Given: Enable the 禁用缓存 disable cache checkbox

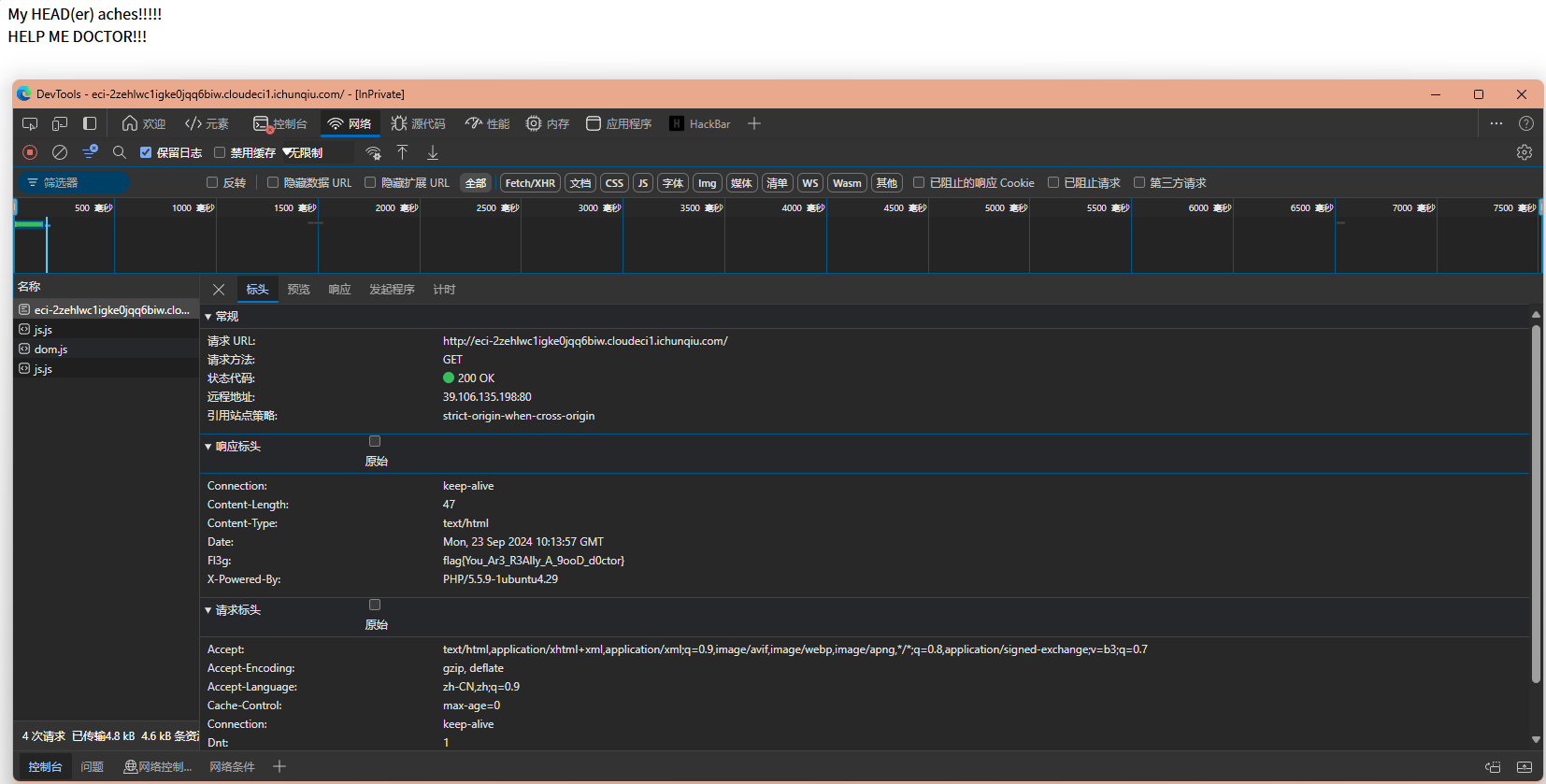Looking at the screenshot, I should [220, 152].
